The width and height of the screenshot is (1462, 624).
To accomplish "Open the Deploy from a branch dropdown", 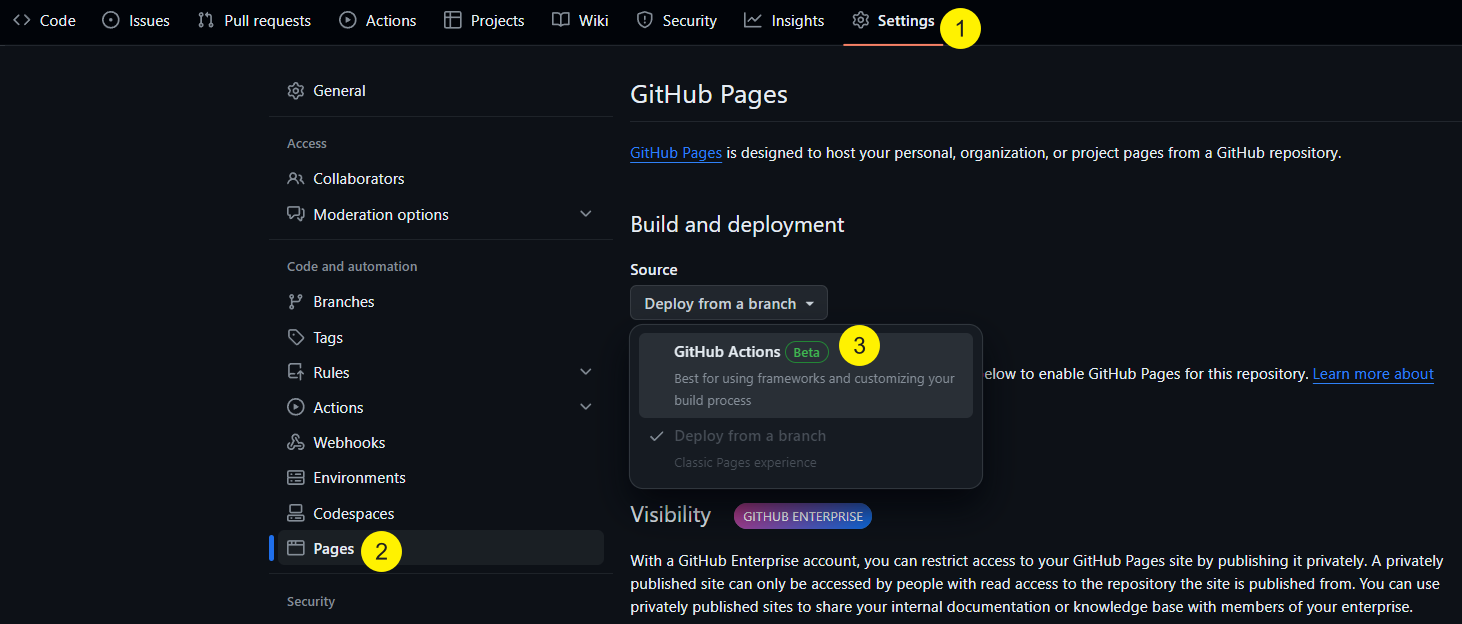I will pos(728,303).
